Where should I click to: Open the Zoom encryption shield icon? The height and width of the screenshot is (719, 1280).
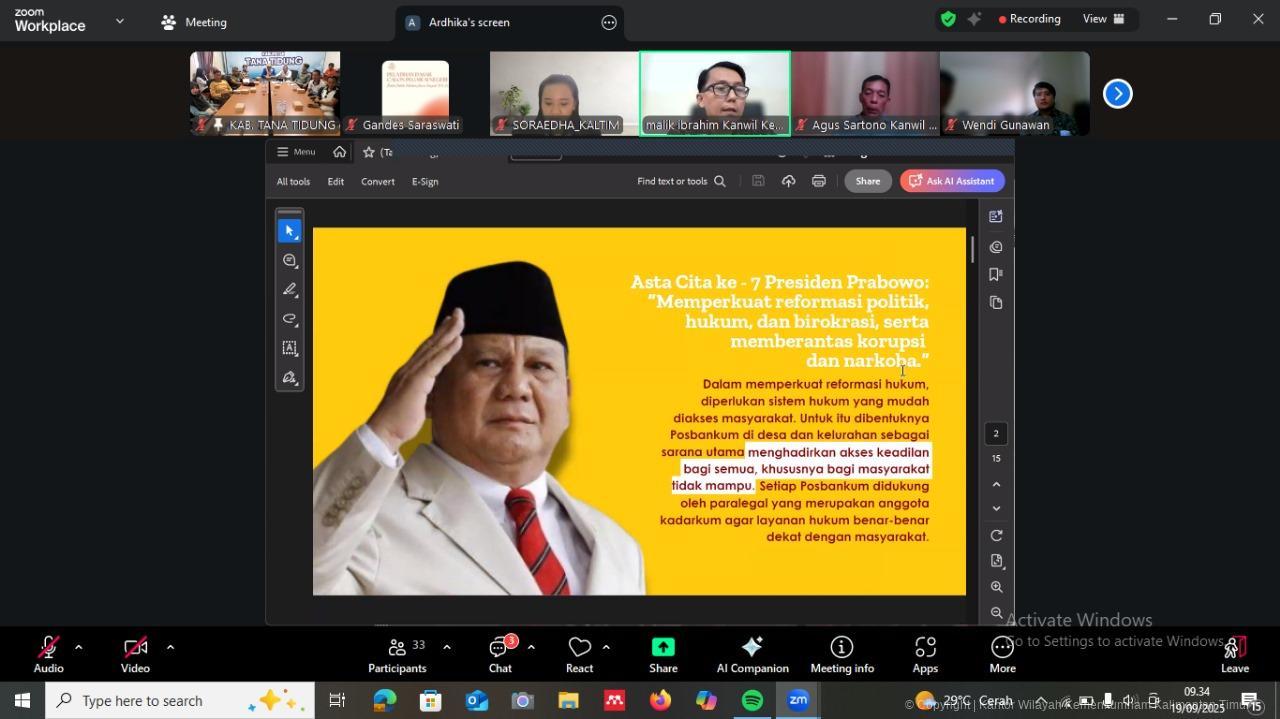tap(948, 19)
